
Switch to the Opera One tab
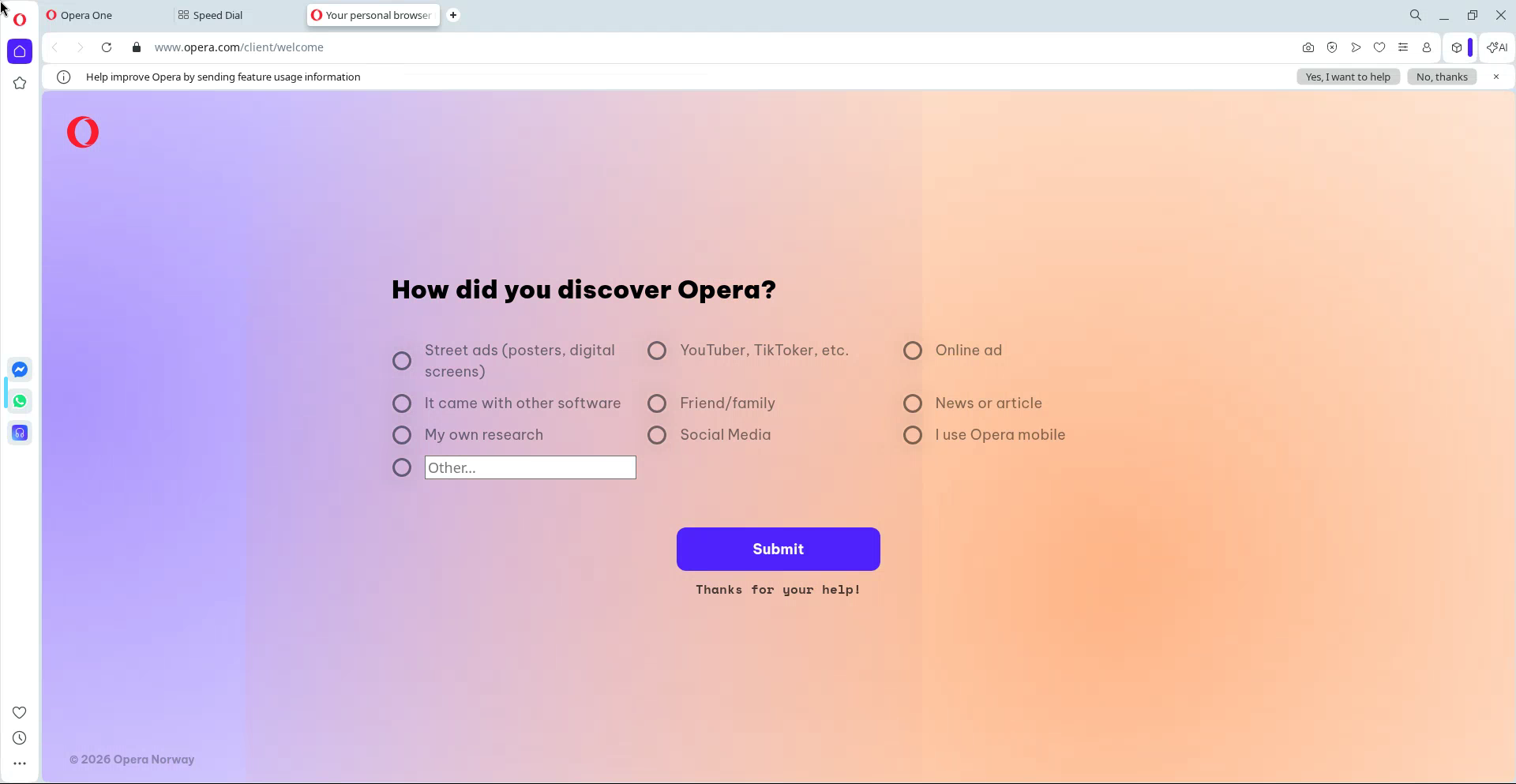click(86, 15)
